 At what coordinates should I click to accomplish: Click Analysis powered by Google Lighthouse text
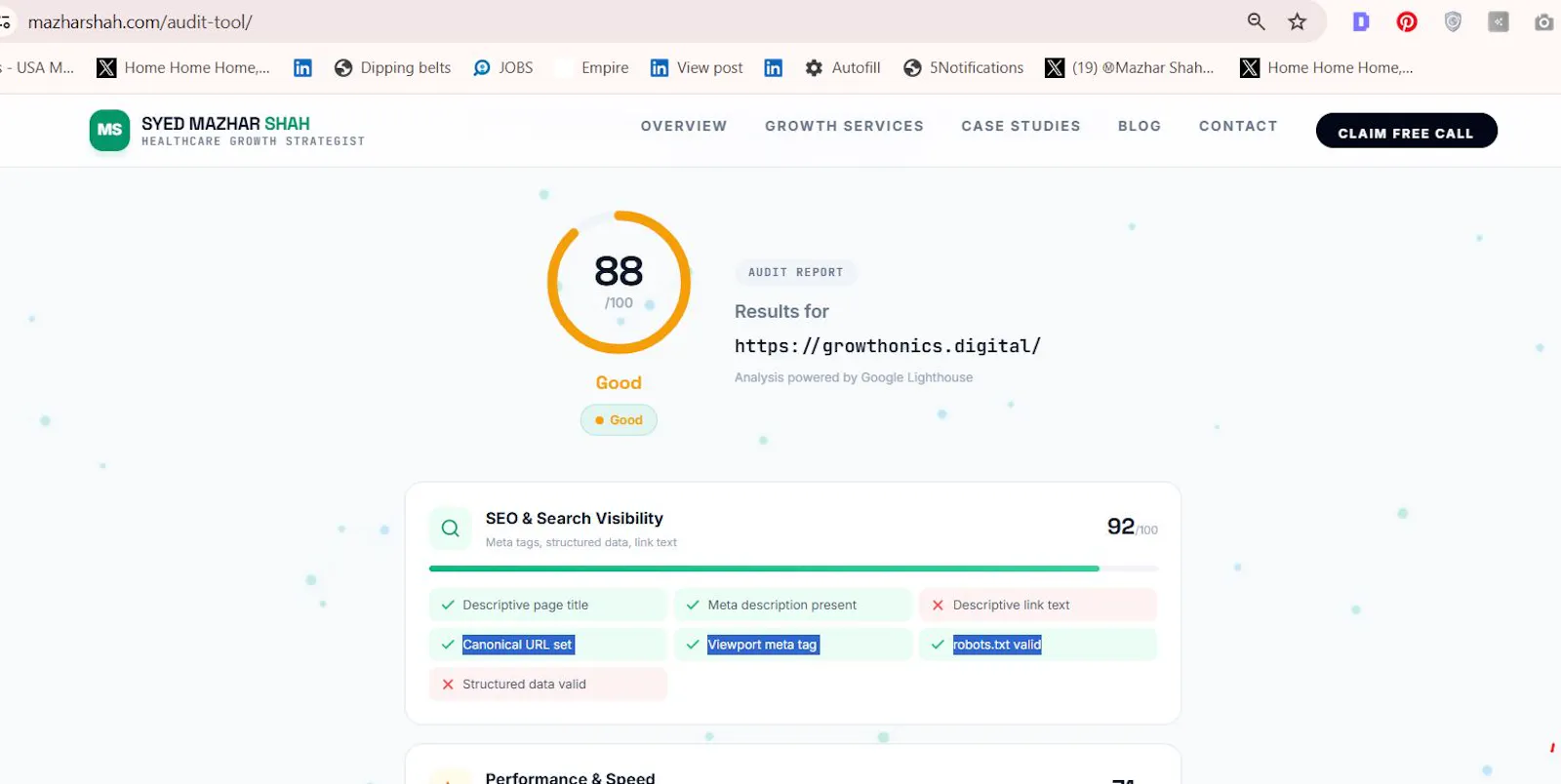pos(854,377)
